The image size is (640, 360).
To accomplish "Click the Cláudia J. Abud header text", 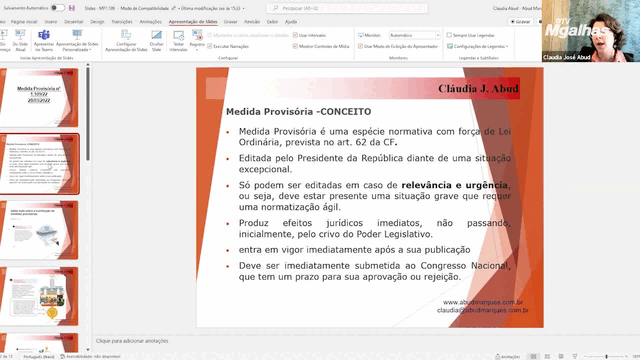I will coord(478,89).
